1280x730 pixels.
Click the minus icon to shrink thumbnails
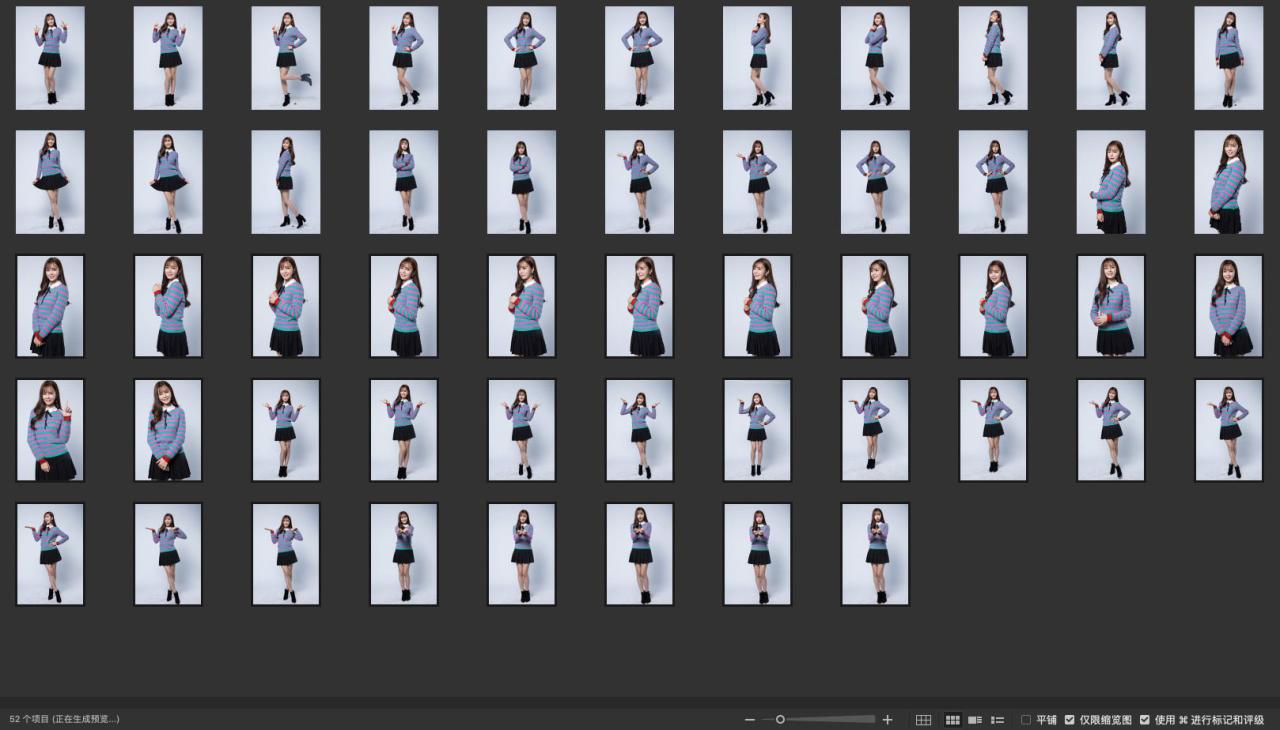[x=750, y=720]
